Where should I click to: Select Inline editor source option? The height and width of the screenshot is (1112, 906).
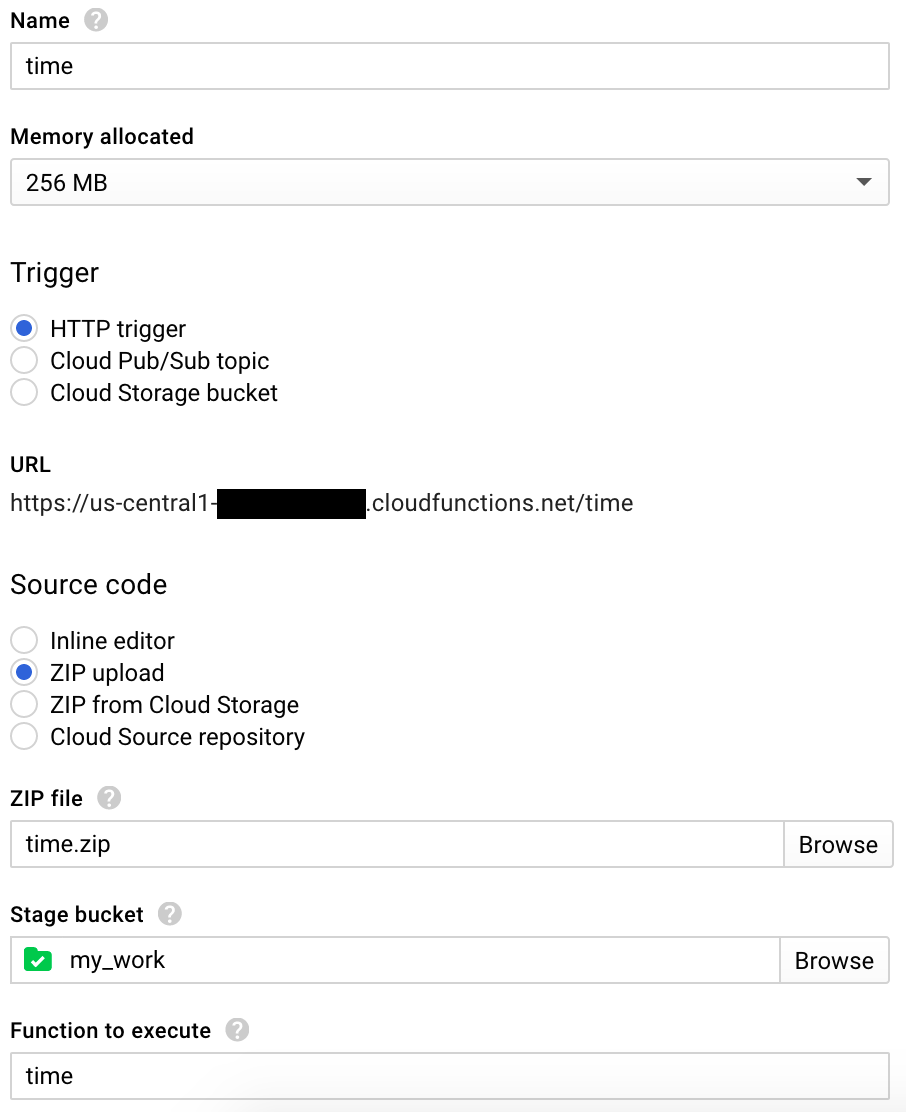coord(24,640)
